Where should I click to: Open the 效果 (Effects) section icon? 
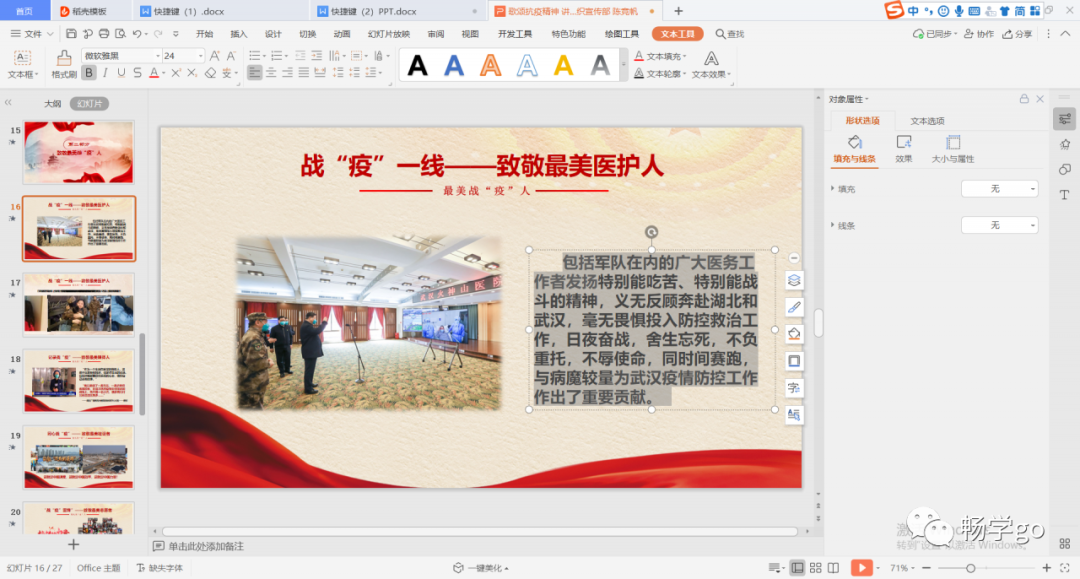pos(904,149)
